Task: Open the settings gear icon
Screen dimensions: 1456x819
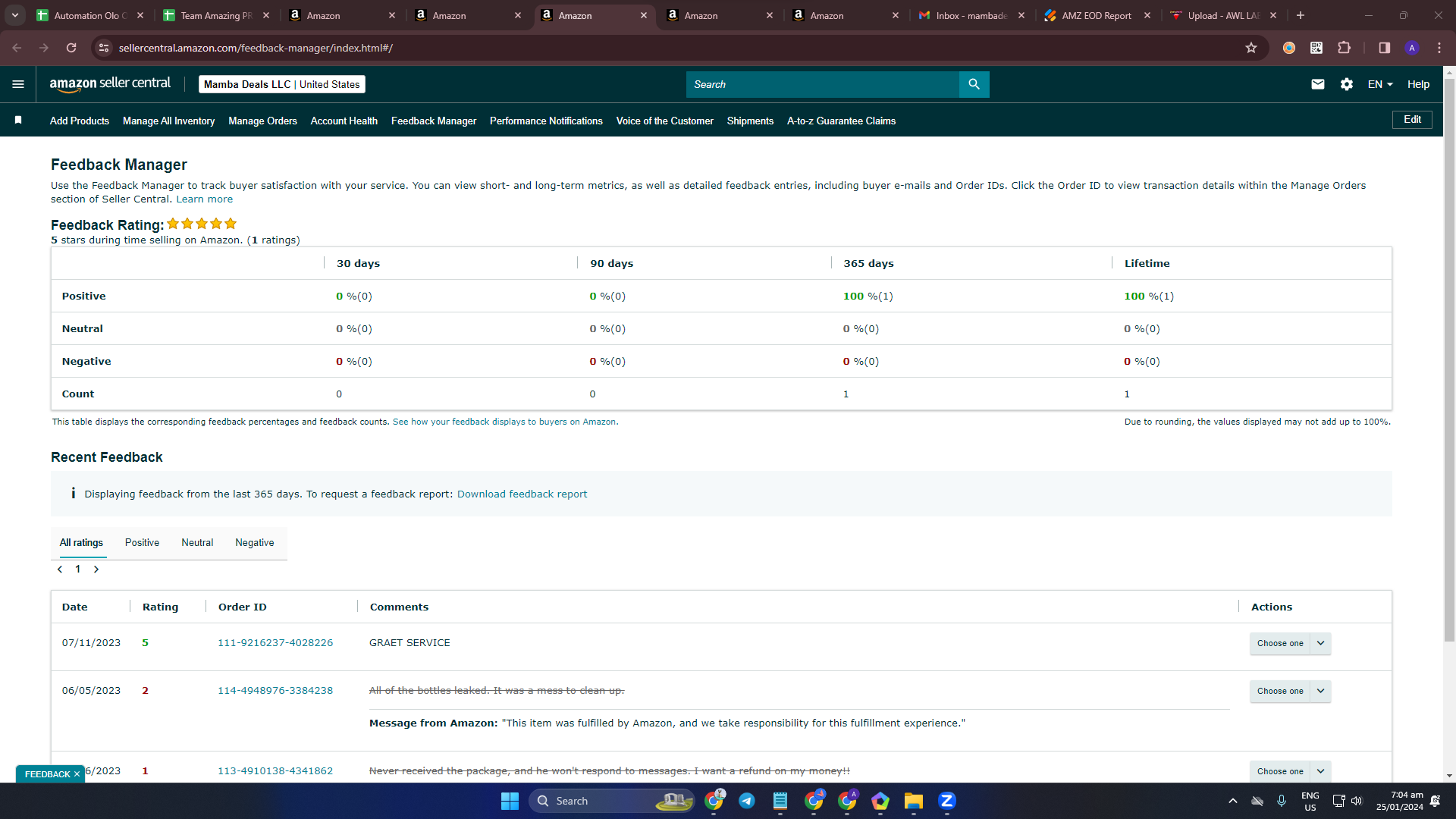Action: pos(1347,84)
